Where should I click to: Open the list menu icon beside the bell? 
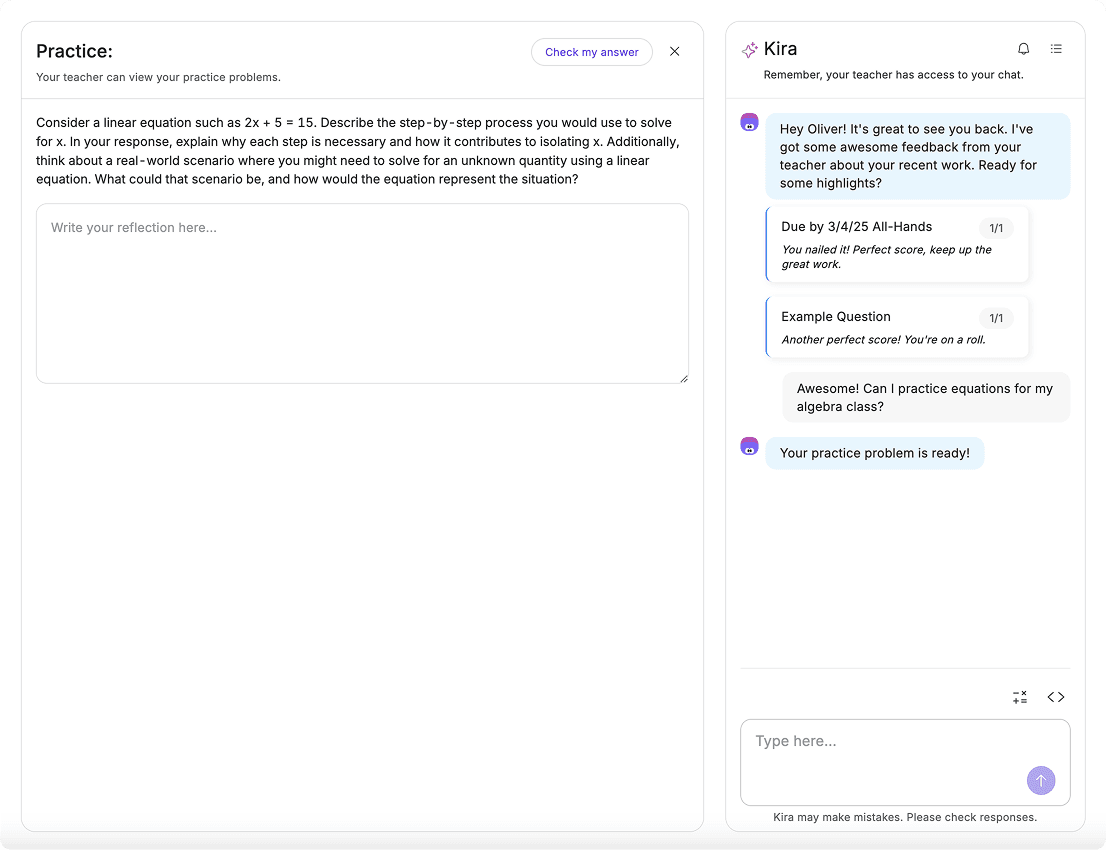pyautogui.click(x=1056, y=49)
